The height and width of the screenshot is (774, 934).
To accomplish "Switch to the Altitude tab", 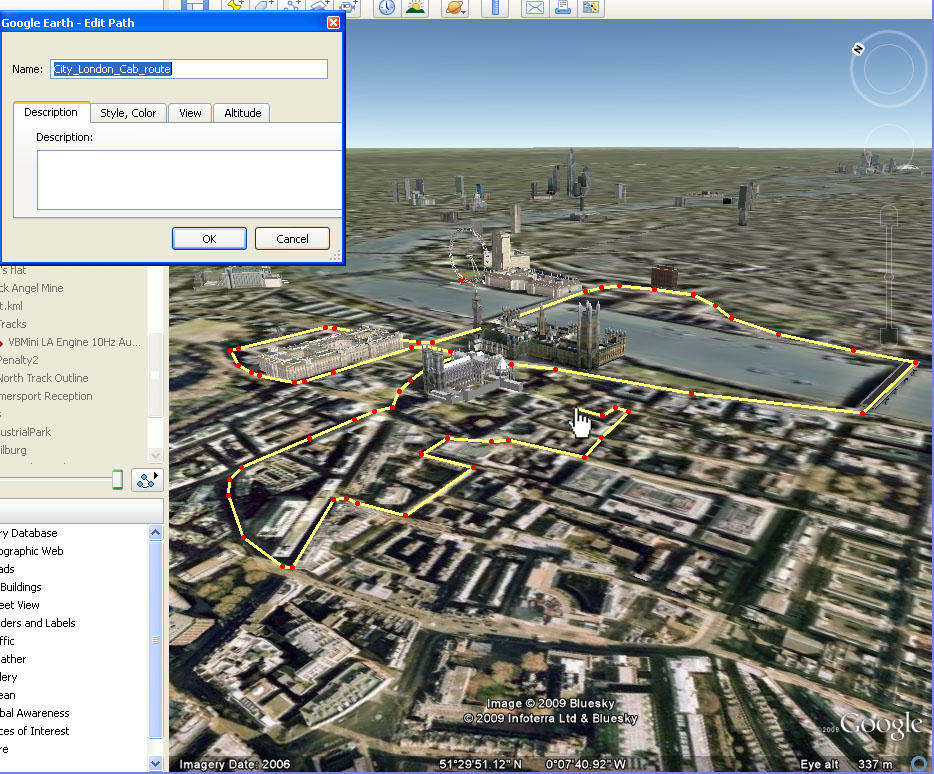I will pyautogui.click(x=242, y=113).
